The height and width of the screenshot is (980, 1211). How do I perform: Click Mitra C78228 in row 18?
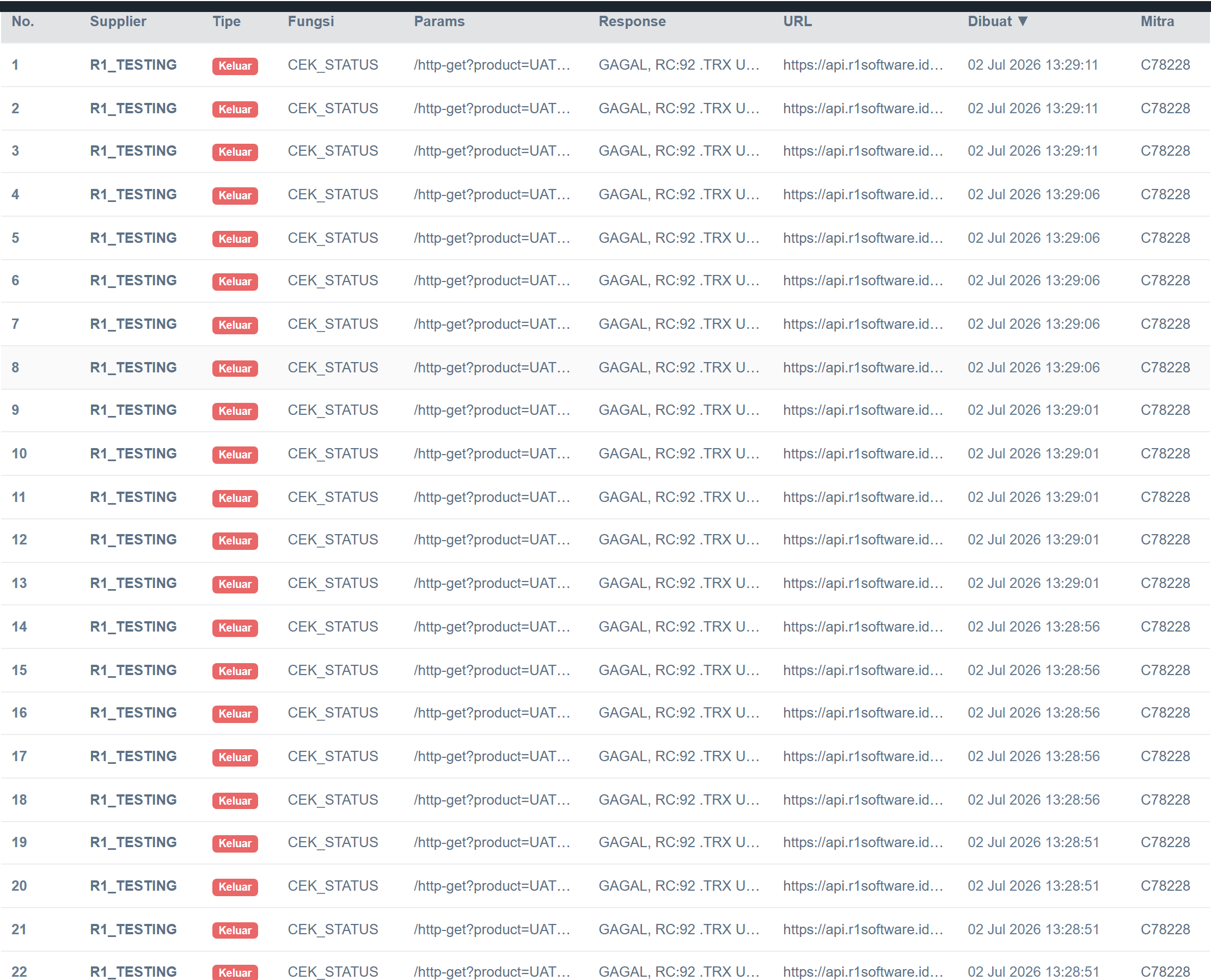pyautogui.click(x=1165, y=800)
